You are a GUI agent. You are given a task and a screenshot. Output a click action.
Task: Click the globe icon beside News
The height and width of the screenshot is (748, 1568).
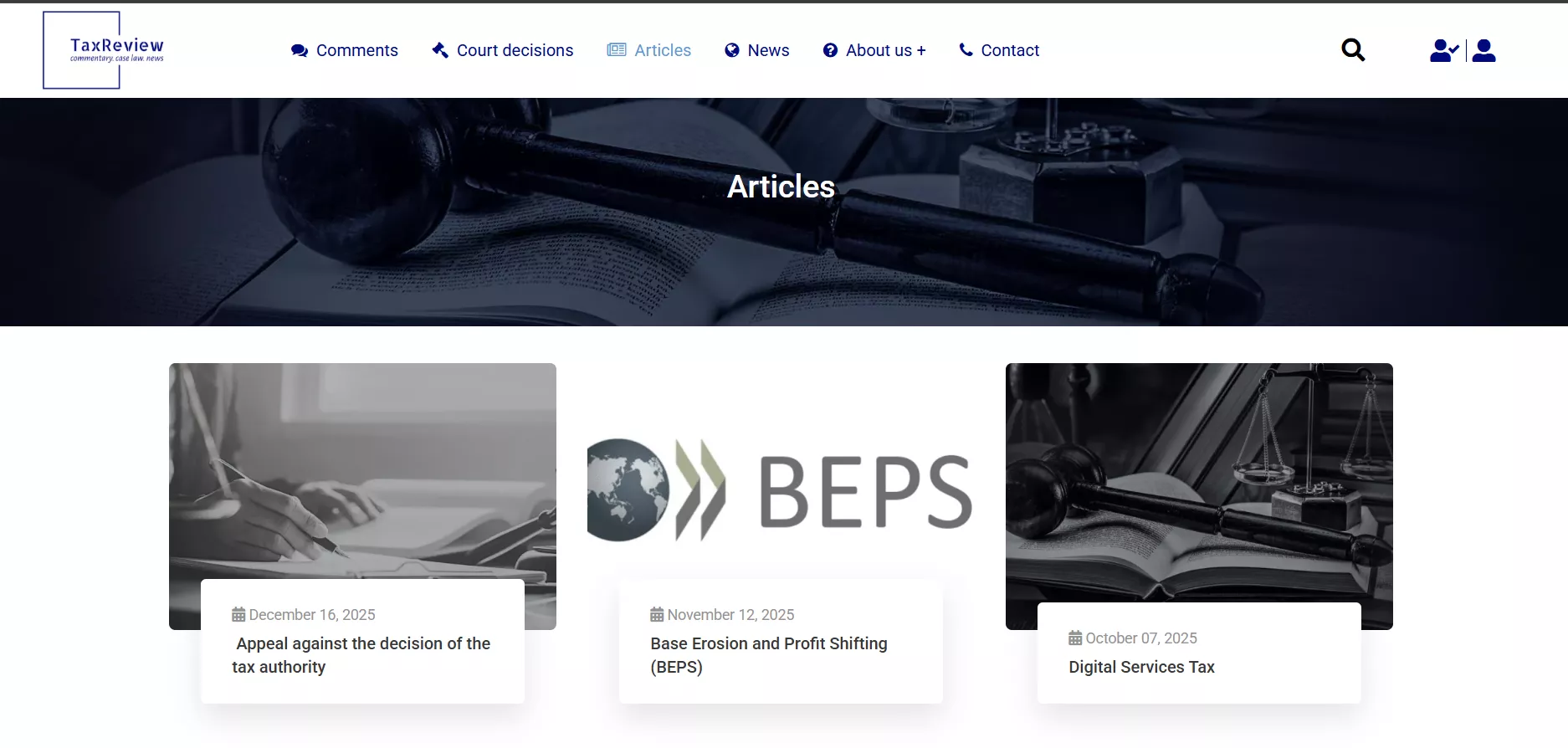[x=732, y=50]
